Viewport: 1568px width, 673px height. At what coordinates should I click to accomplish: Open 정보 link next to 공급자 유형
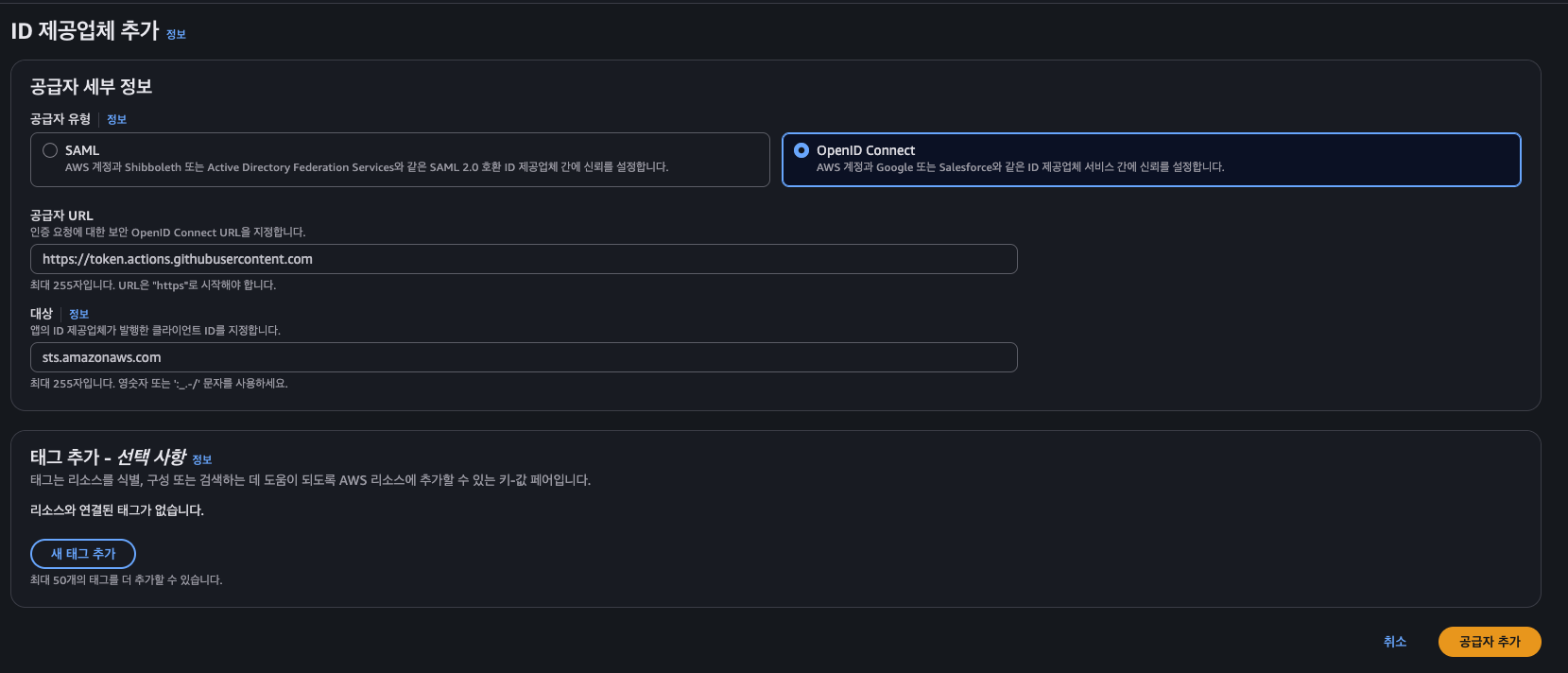pyautogui.click(x=116, y=119)
